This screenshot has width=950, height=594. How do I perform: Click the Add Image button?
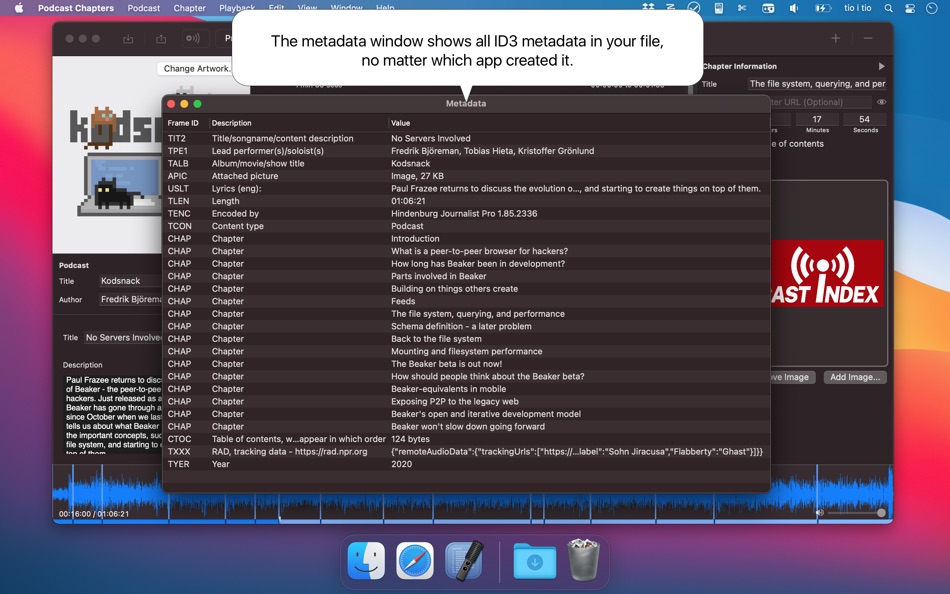[855, 377]
